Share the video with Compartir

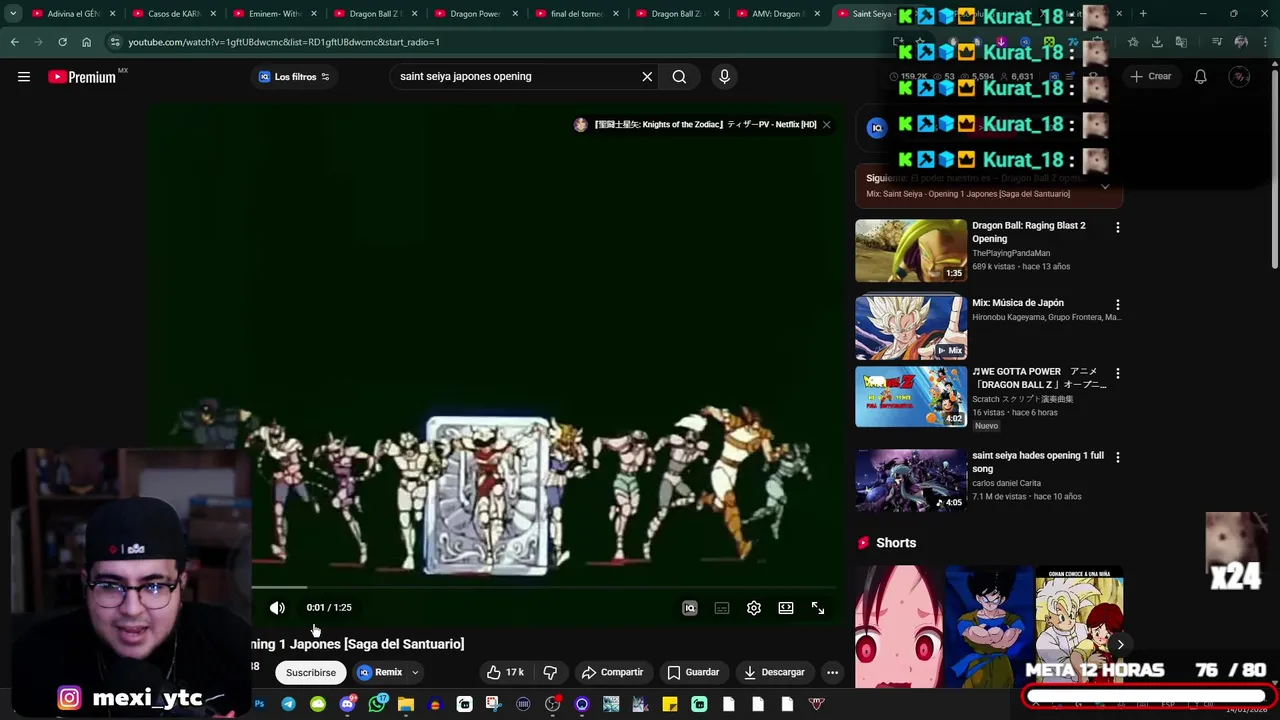[x=612, y=673]
